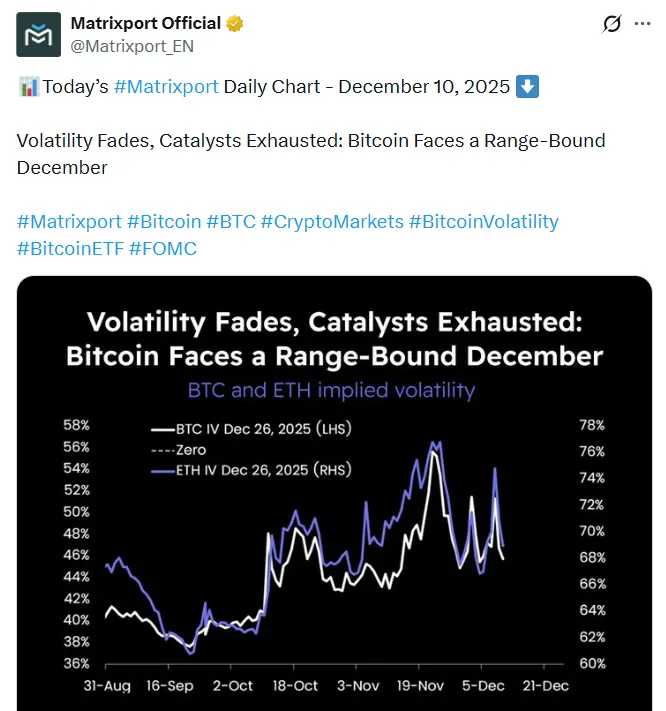Open the #CryptoMarkets hashtag
Viewport: 666px width, 711px height.
coord(331,221)
